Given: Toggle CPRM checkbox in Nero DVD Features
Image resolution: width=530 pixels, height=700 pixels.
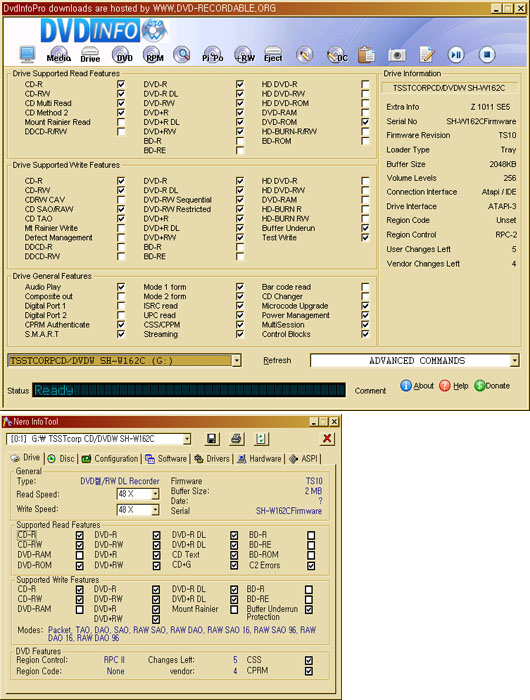Looking at the screenshot, I should 309,671.
